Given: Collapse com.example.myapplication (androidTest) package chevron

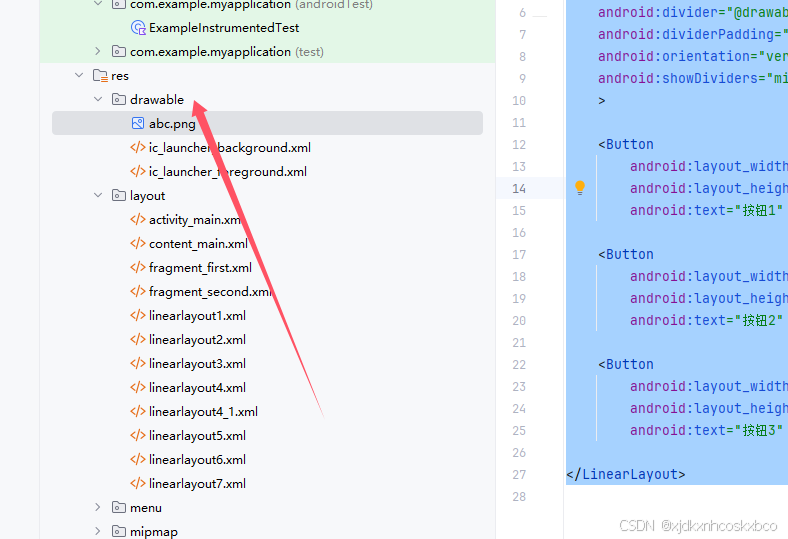Looking at the screenshot, I should [98, 4].
